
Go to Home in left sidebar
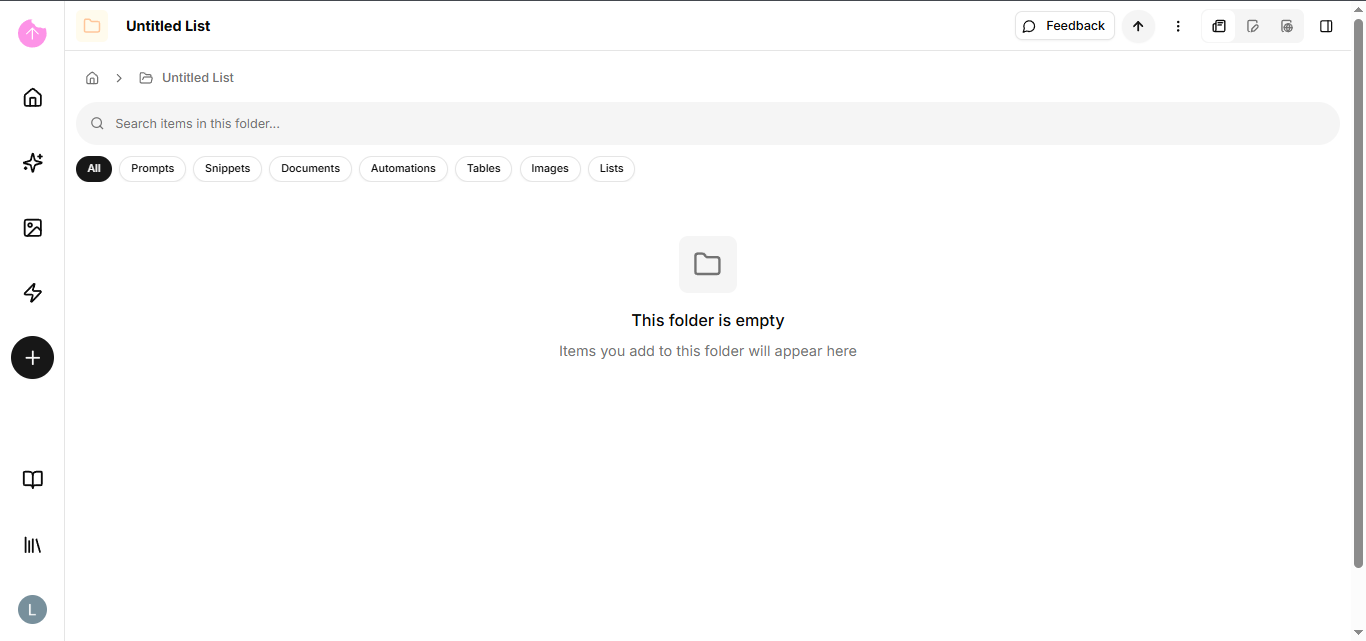[32, 97]
